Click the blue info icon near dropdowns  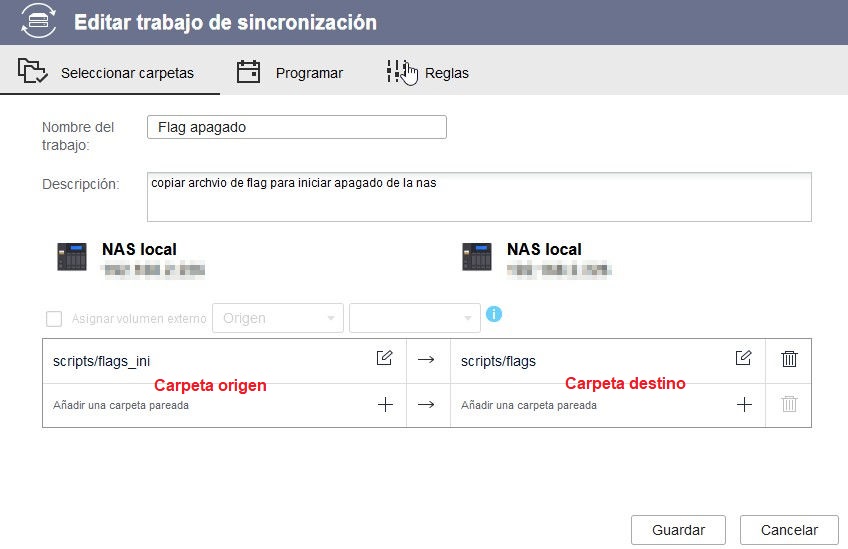[494, 314]
